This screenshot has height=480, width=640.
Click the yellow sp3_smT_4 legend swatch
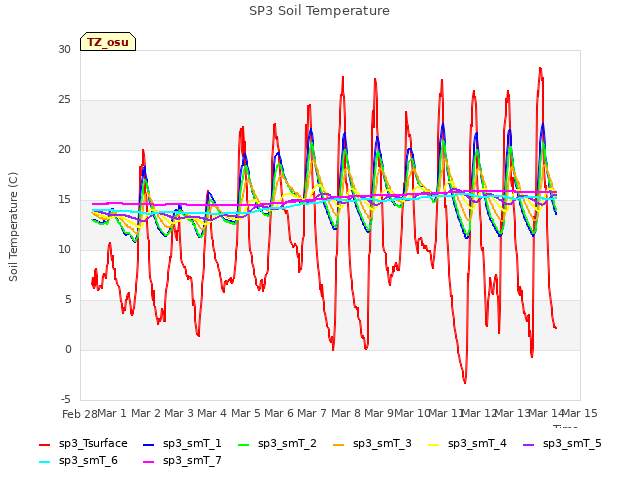[433, 444]
